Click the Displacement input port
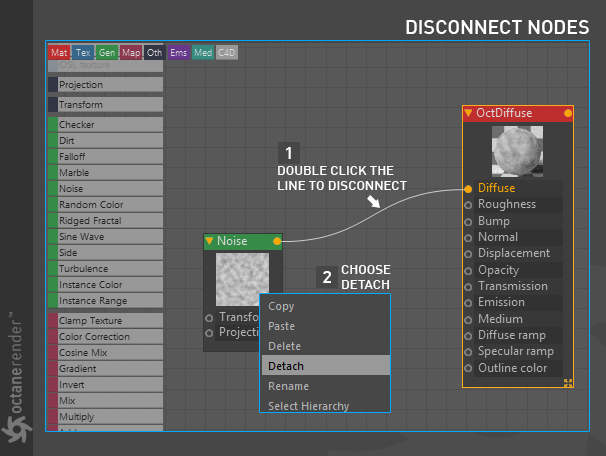The width and height of the screenshot is (606, 456). [468, 254]
